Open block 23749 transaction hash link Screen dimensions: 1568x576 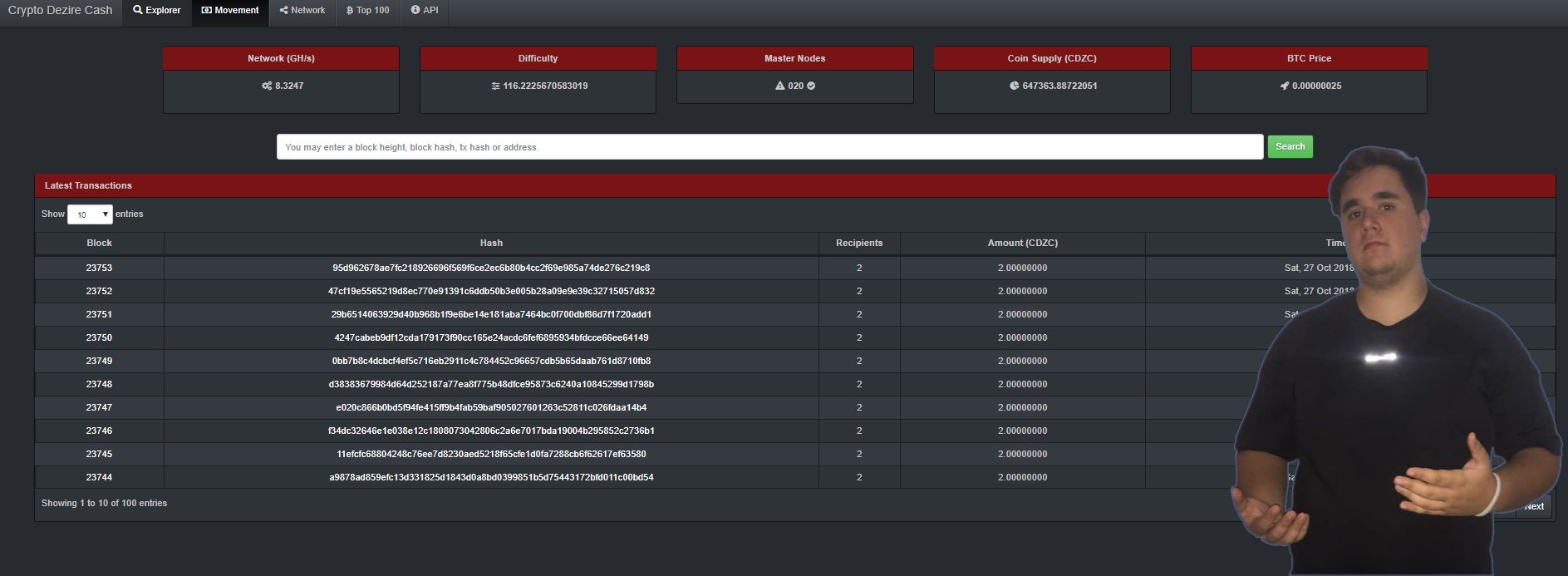(491, 361)
